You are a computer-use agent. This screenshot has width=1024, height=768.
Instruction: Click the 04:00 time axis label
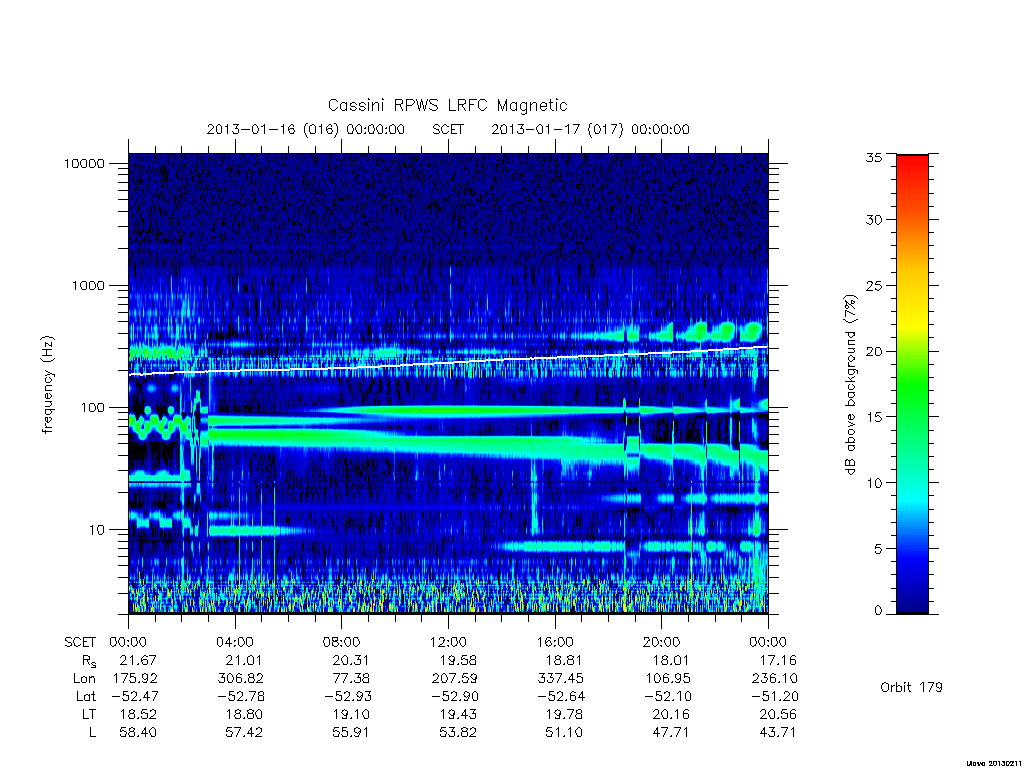(234, 642)
